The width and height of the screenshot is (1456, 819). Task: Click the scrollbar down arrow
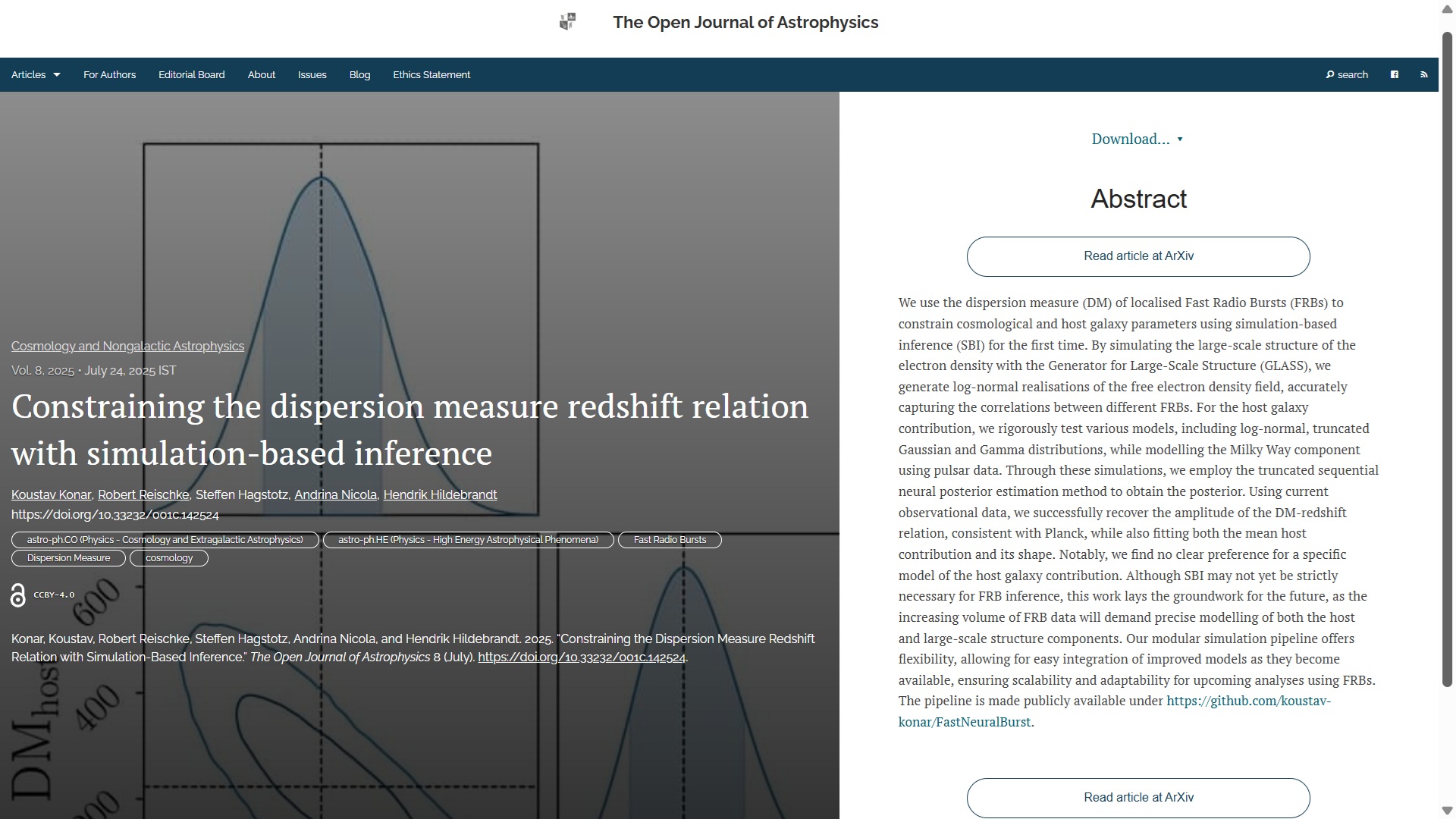coord(1447,810)
